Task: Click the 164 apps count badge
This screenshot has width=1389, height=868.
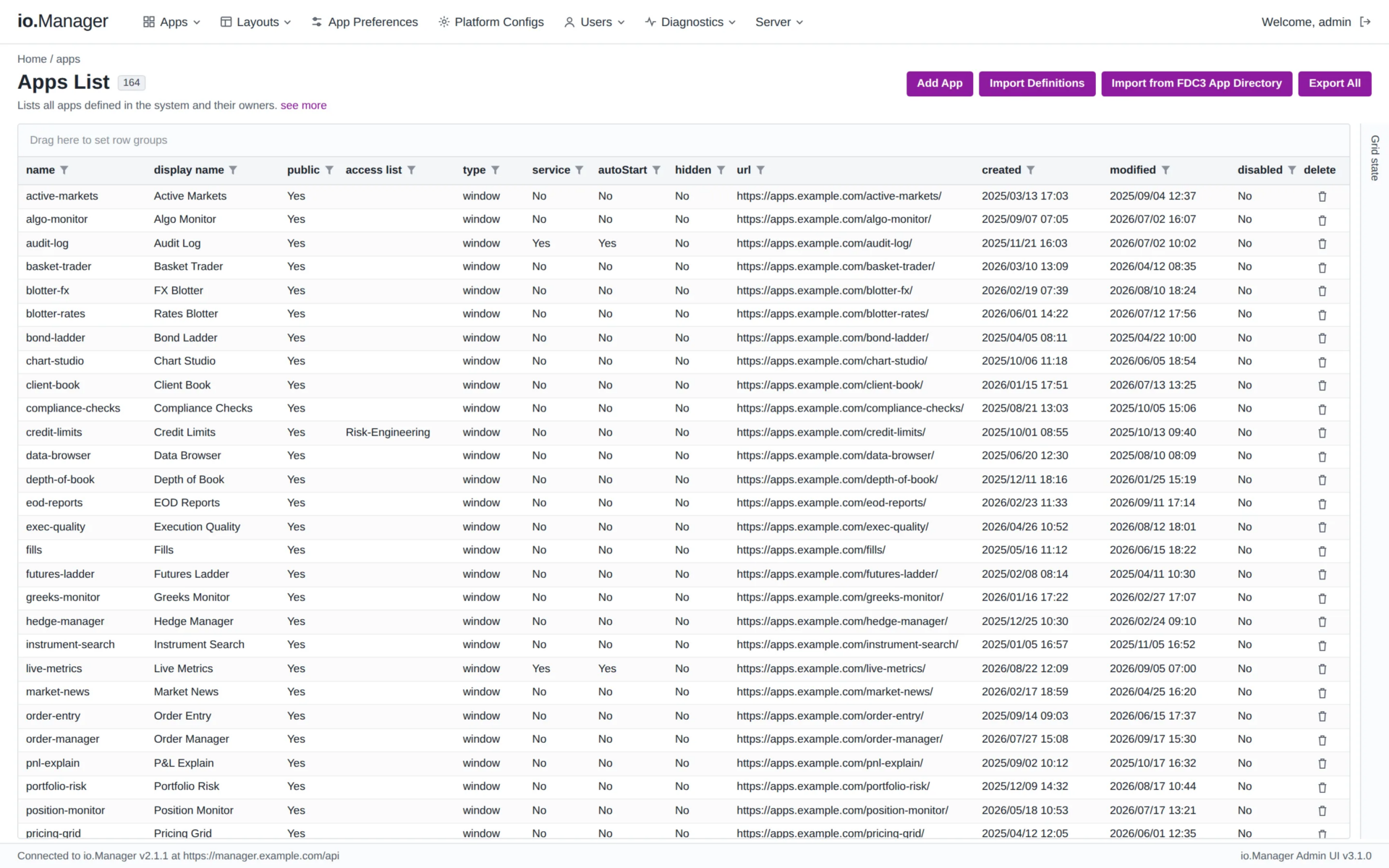Action: 131,82
